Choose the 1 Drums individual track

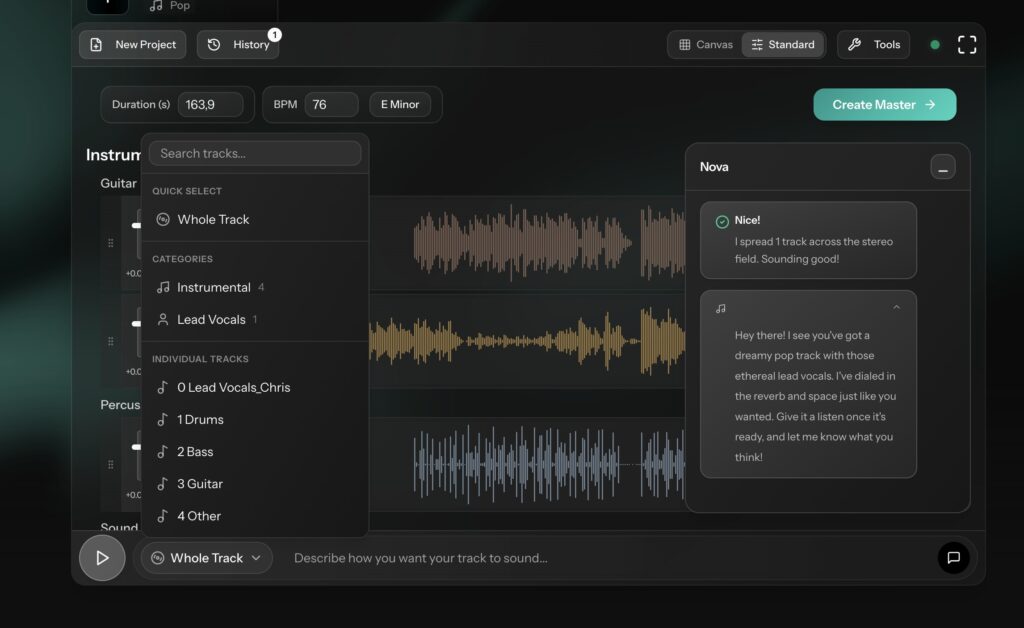click(x=198, y=419)
